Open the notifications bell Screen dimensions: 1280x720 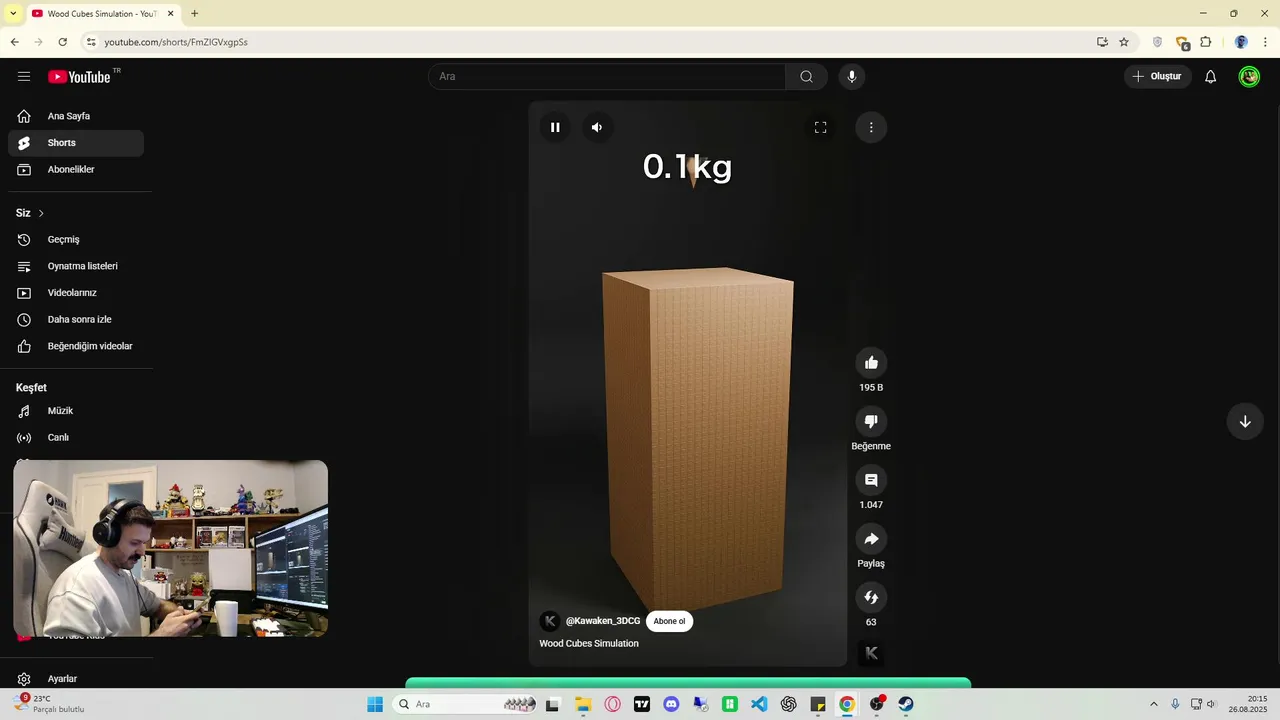click(1210, 77)
